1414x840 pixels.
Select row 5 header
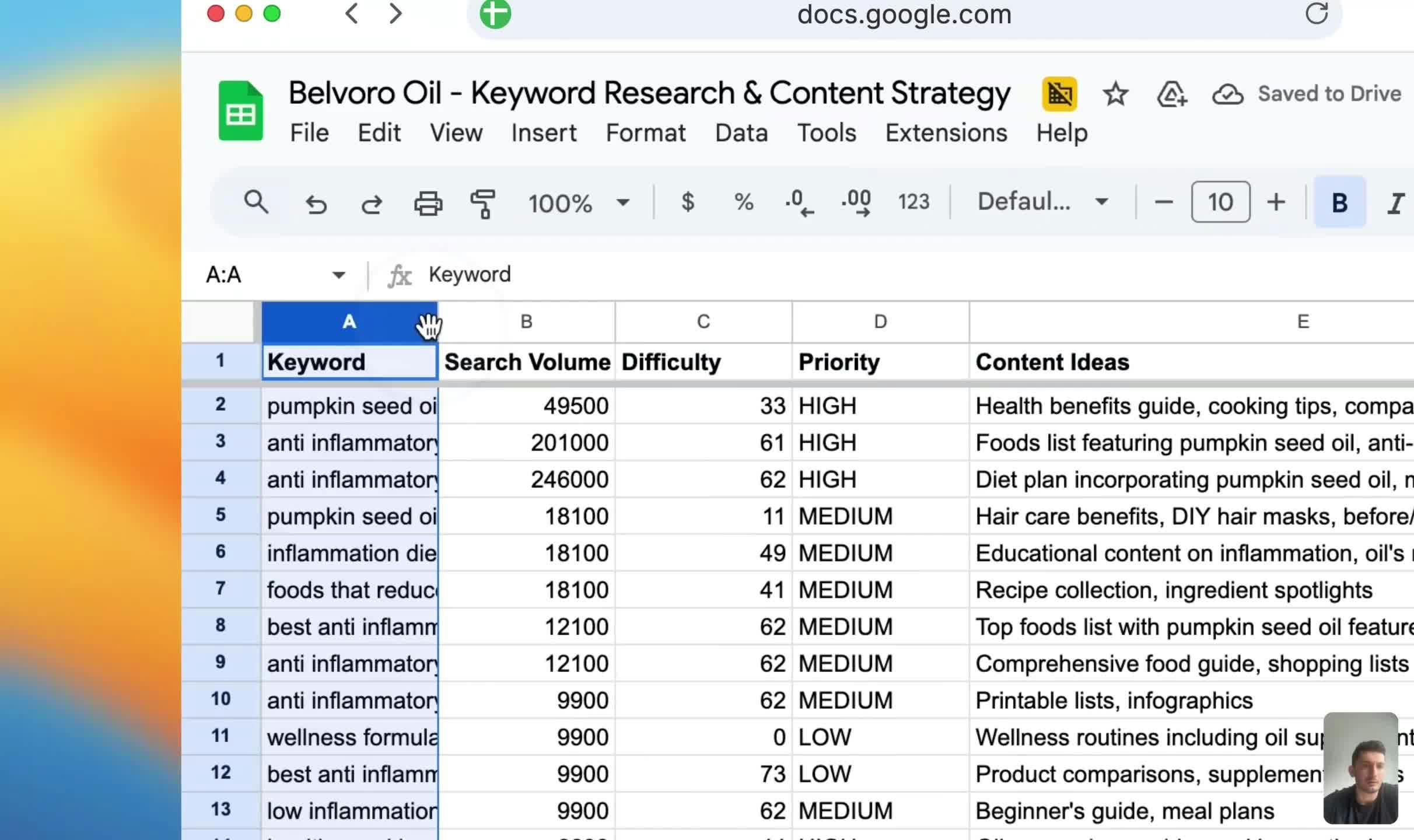tap(220, 516)
